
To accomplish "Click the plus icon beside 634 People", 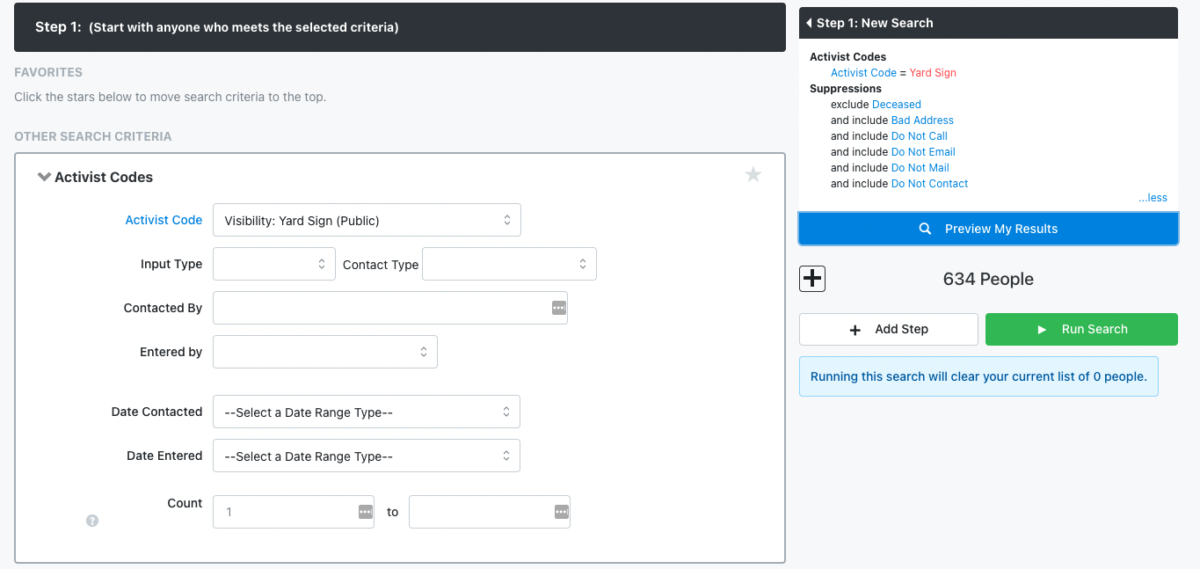I will coord(812,279).
